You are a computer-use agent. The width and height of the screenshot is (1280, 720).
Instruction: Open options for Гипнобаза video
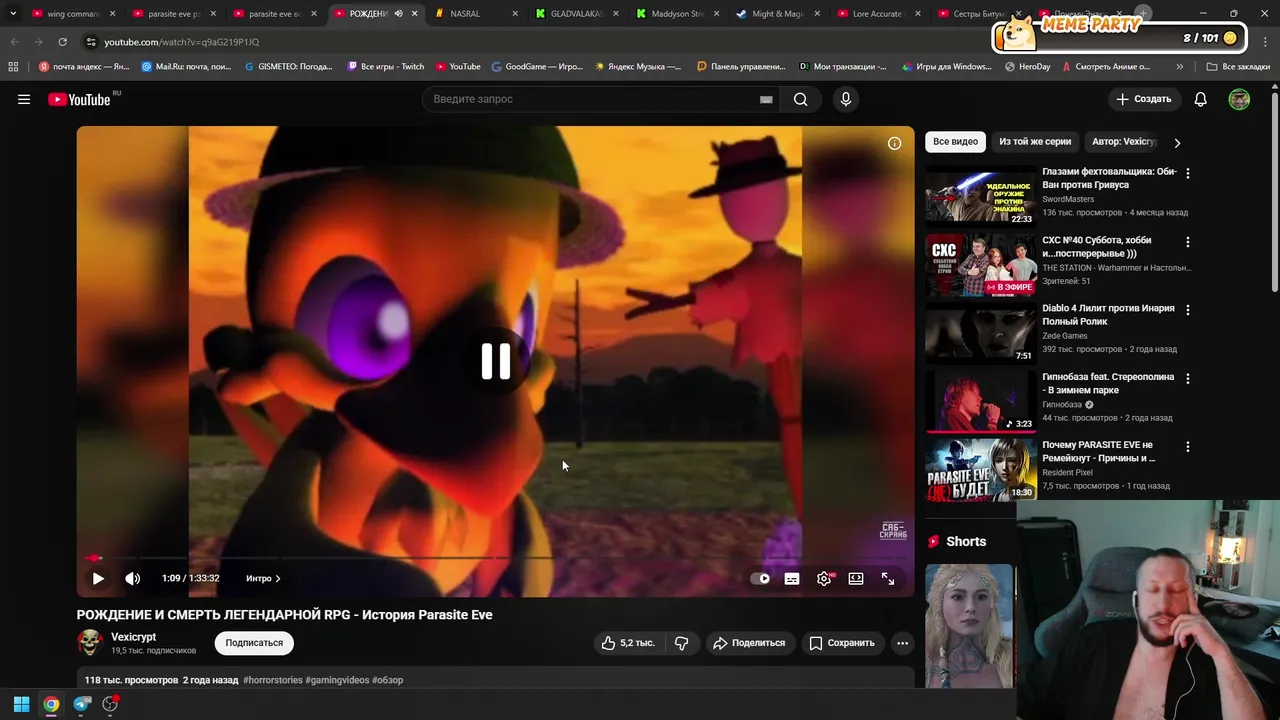pos(1188,379)
